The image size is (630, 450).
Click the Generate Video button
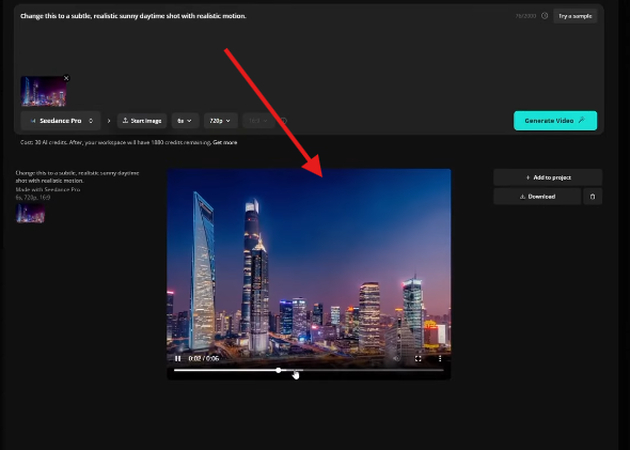pos(555,121)
